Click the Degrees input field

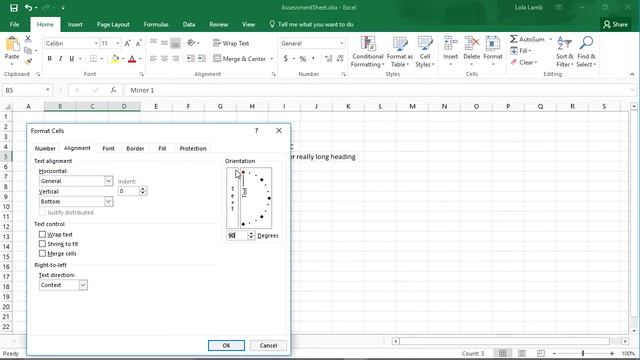coord(237,236)
